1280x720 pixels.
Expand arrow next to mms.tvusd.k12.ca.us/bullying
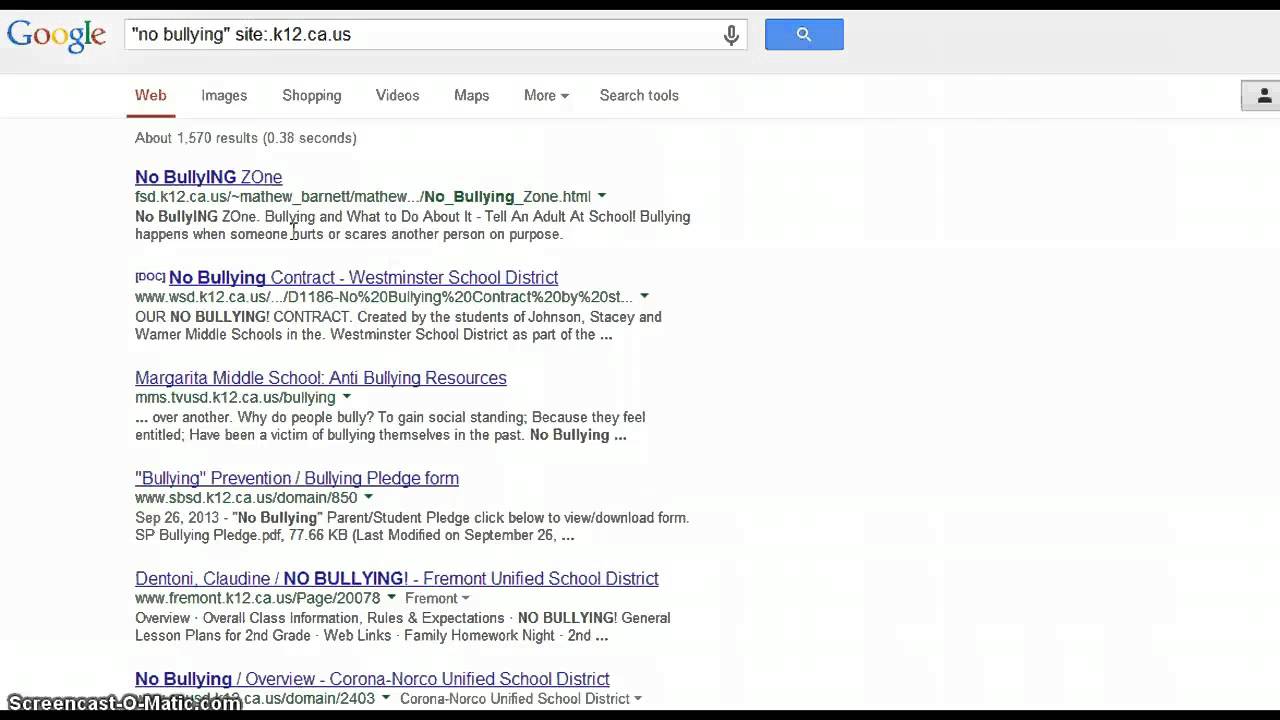point(347,397)
